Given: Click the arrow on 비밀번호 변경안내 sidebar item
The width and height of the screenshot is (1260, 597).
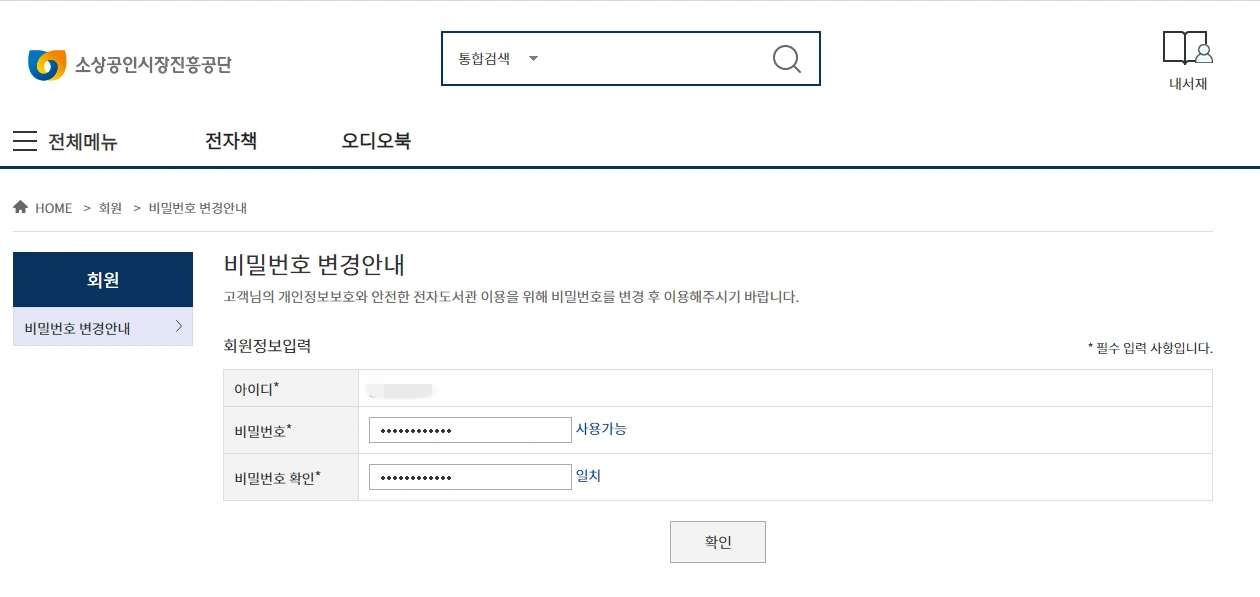Looking at the screenshot, I should coord(179,327).
